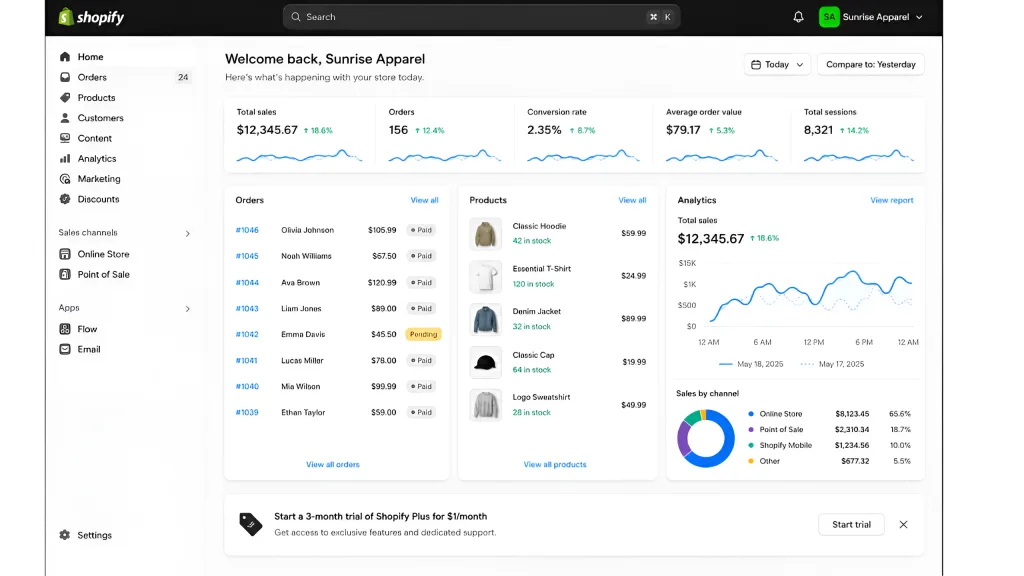Open order #1046 link

coord(247,230)
